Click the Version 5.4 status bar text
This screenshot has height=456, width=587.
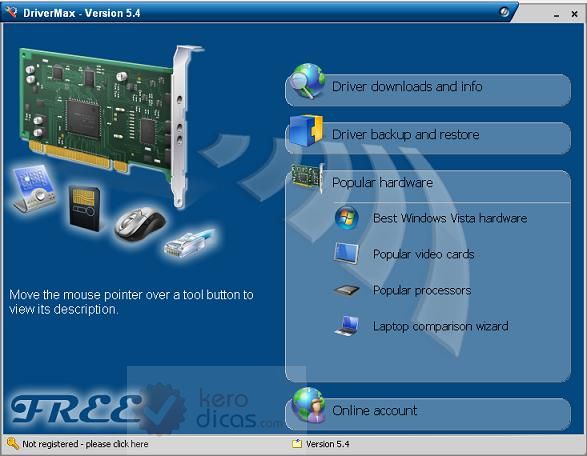tap(328, 444)
